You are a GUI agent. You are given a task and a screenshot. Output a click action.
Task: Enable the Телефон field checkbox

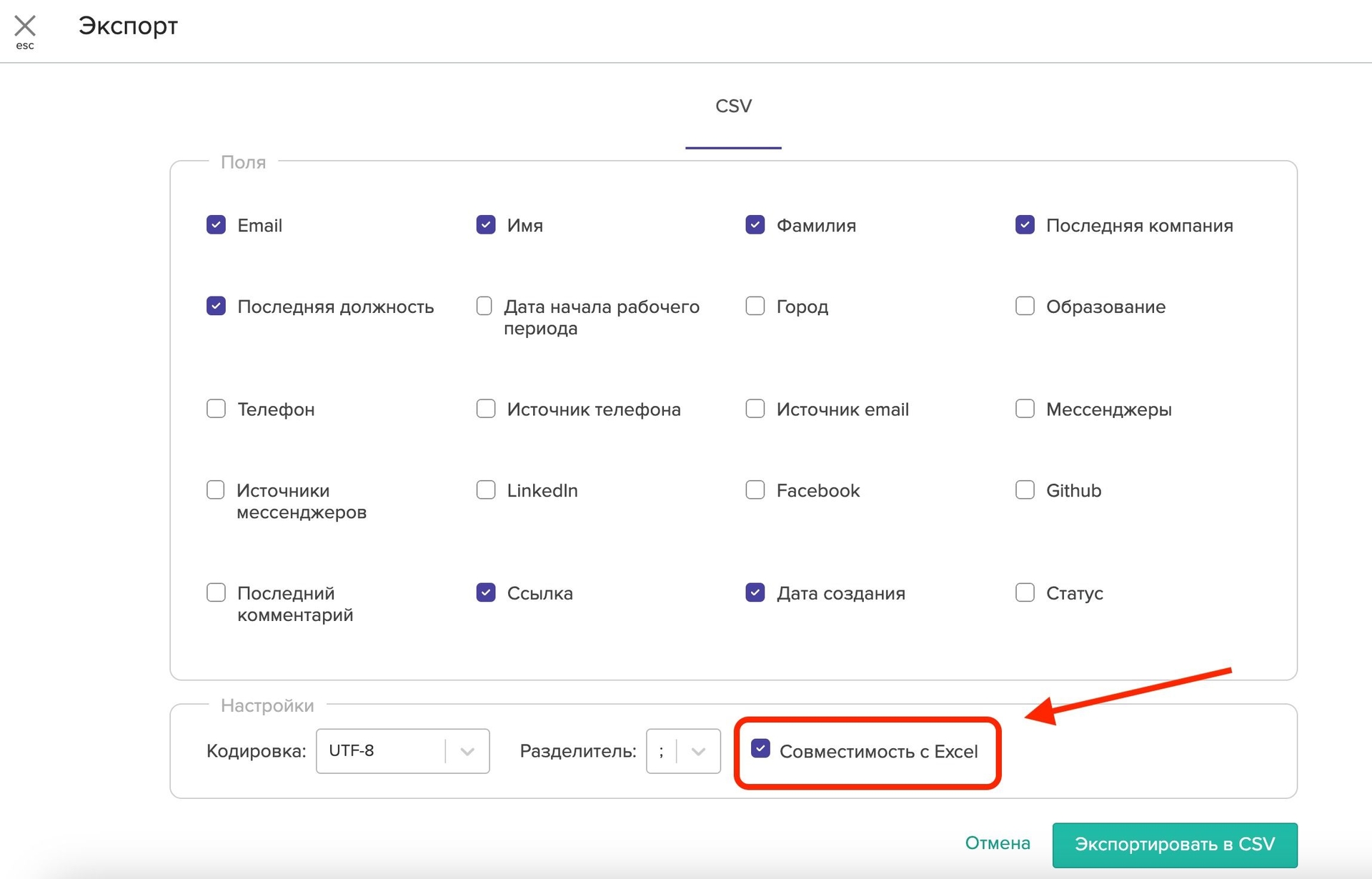click(x=216, y=409)
